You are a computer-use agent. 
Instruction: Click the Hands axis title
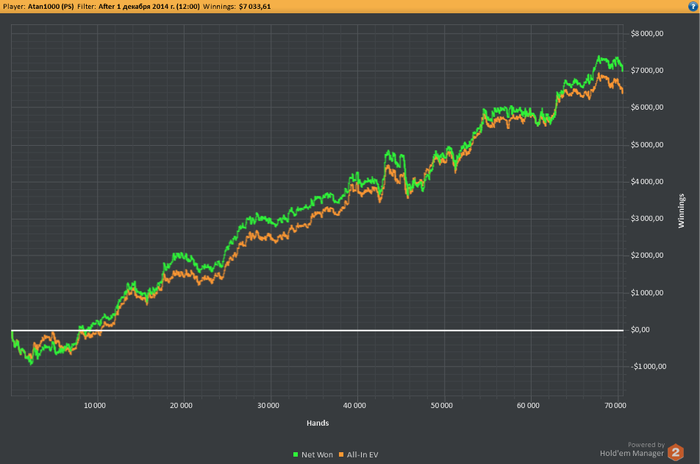317,423
